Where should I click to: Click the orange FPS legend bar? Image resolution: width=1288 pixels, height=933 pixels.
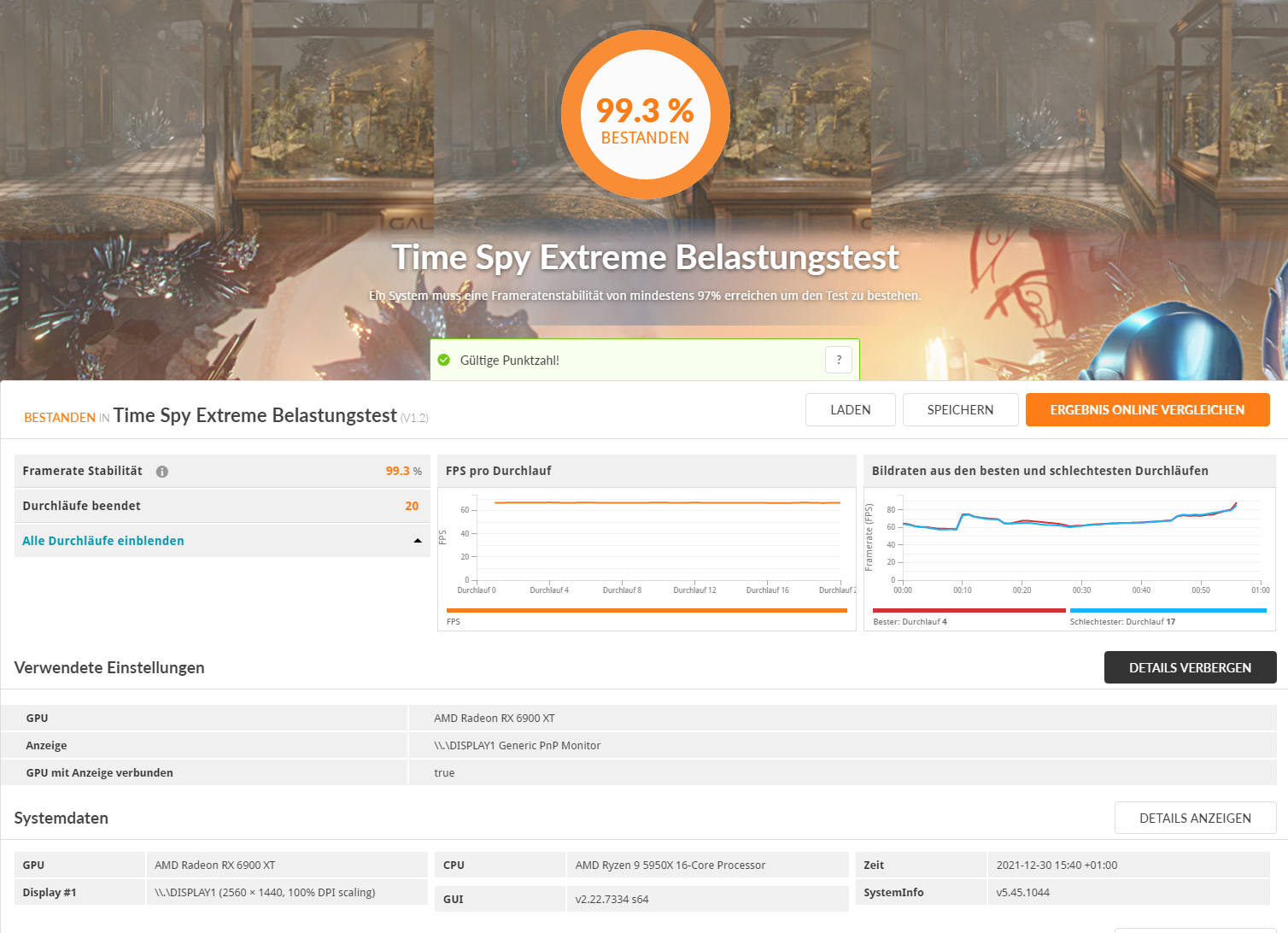coord(647,610)
